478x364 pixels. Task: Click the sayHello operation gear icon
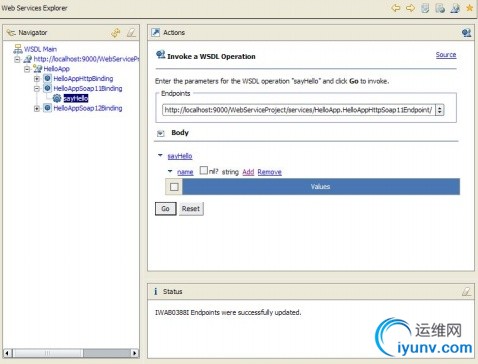57,98
